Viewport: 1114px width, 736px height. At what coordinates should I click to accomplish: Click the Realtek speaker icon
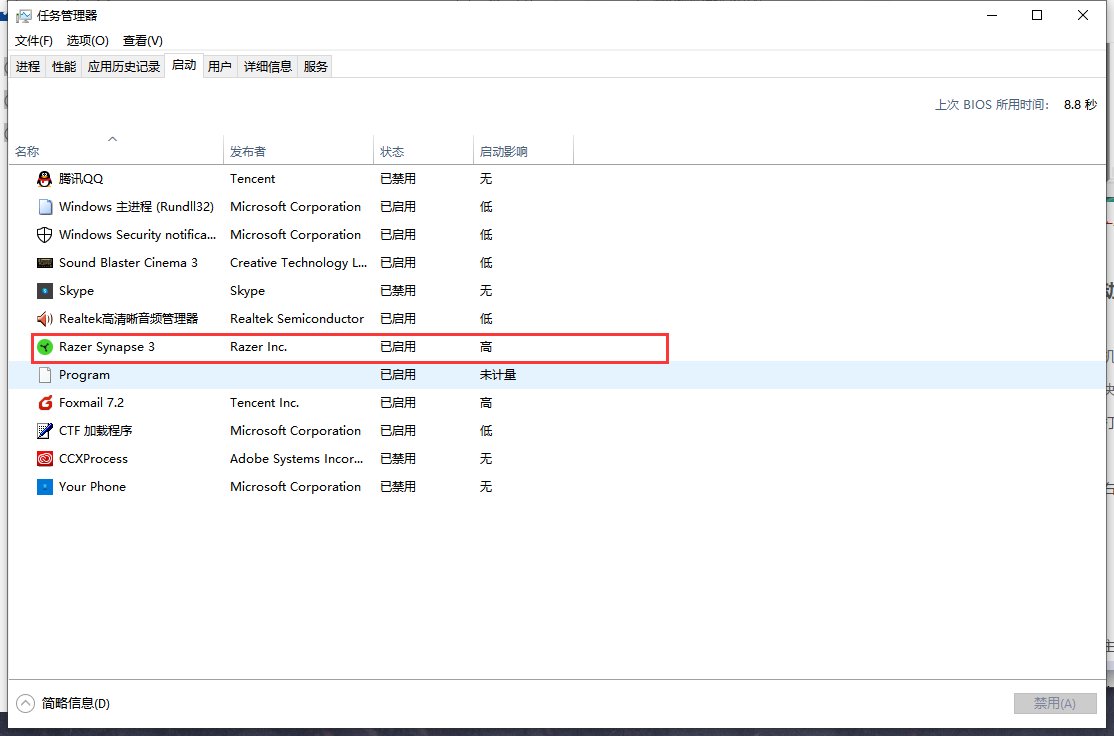pos(44,319)
